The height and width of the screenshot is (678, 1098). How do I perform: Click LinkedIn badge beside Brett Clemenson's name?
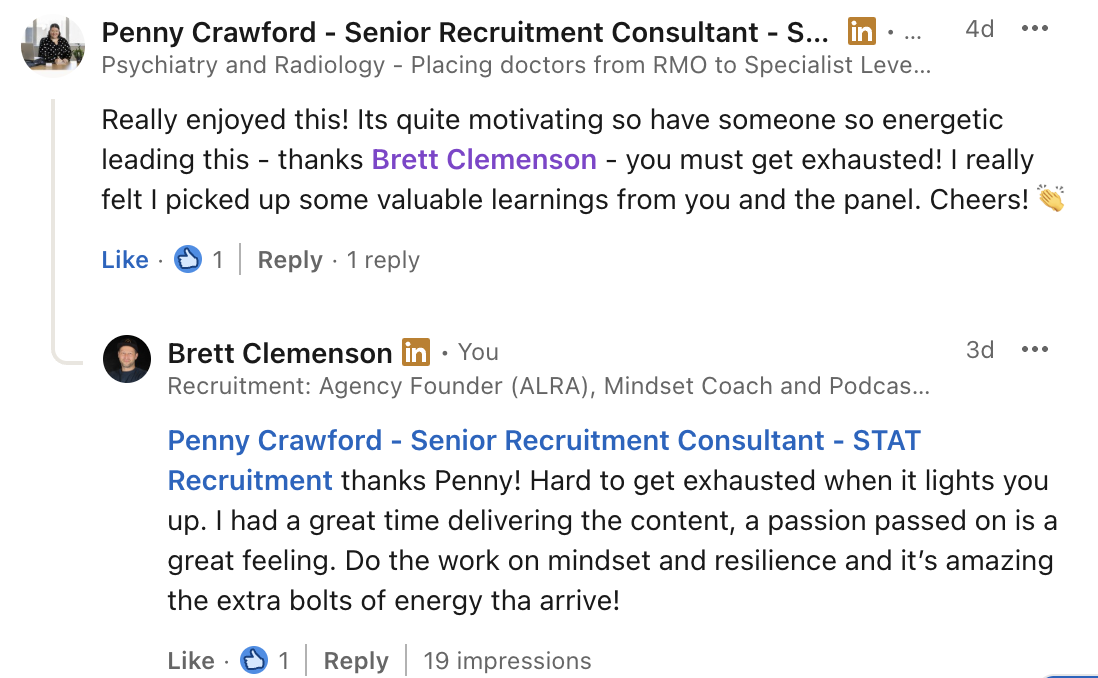[x=416, y=352]
